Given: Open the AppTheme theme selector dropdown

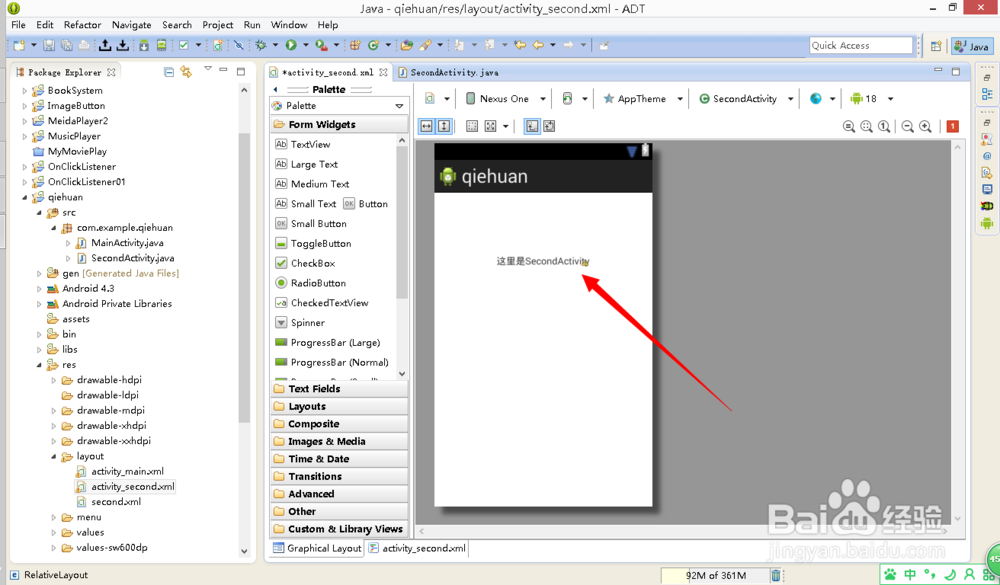Looking at the screenshot, I should coord(641,98).
